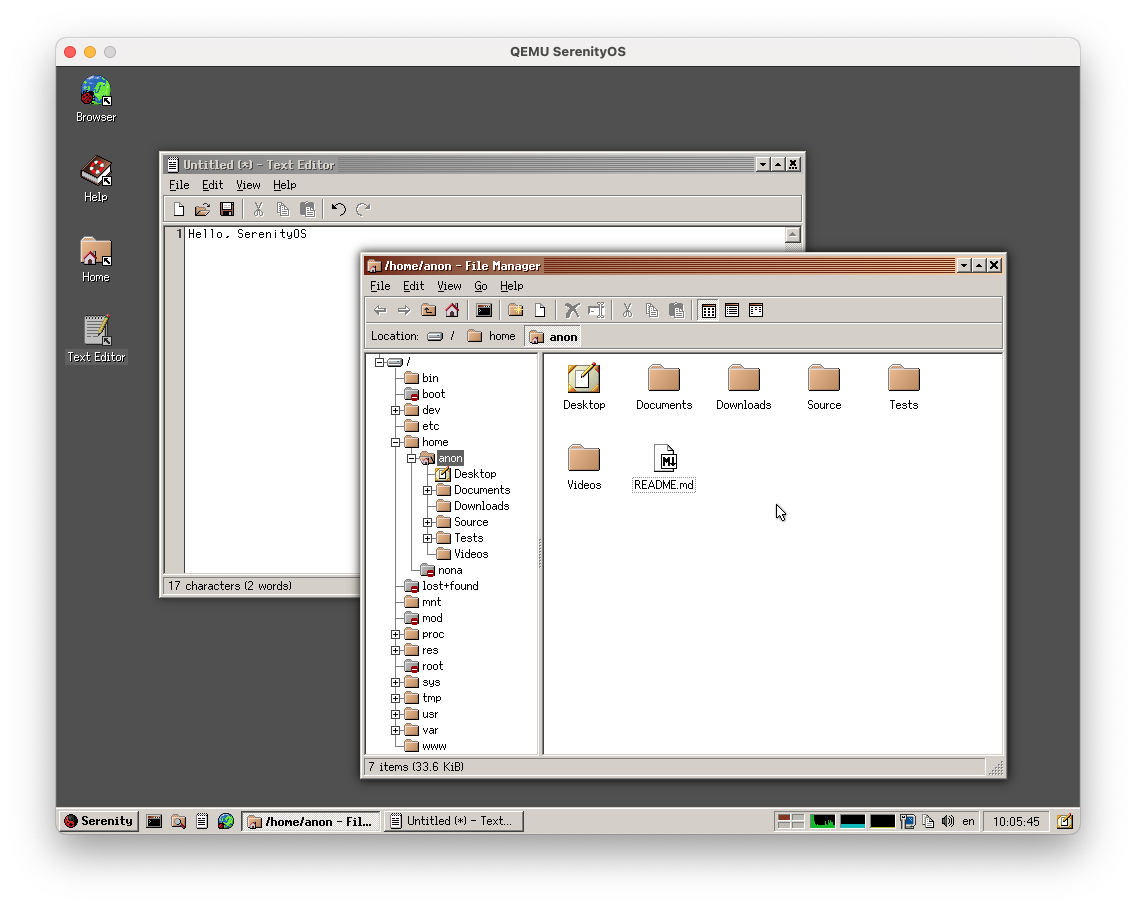
Task: Click /home/anon File Manager taskbar button
Action: pyautogui.click(x=310, y=821)
